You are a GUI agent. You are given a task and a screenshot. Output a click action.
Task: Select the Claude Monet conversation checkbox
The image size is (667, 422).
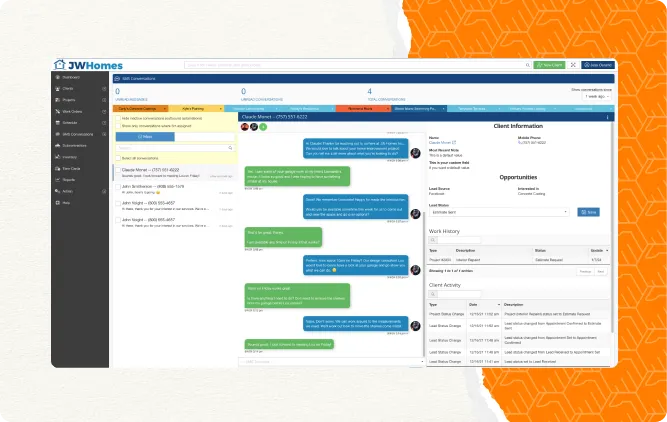coord(118,170)
